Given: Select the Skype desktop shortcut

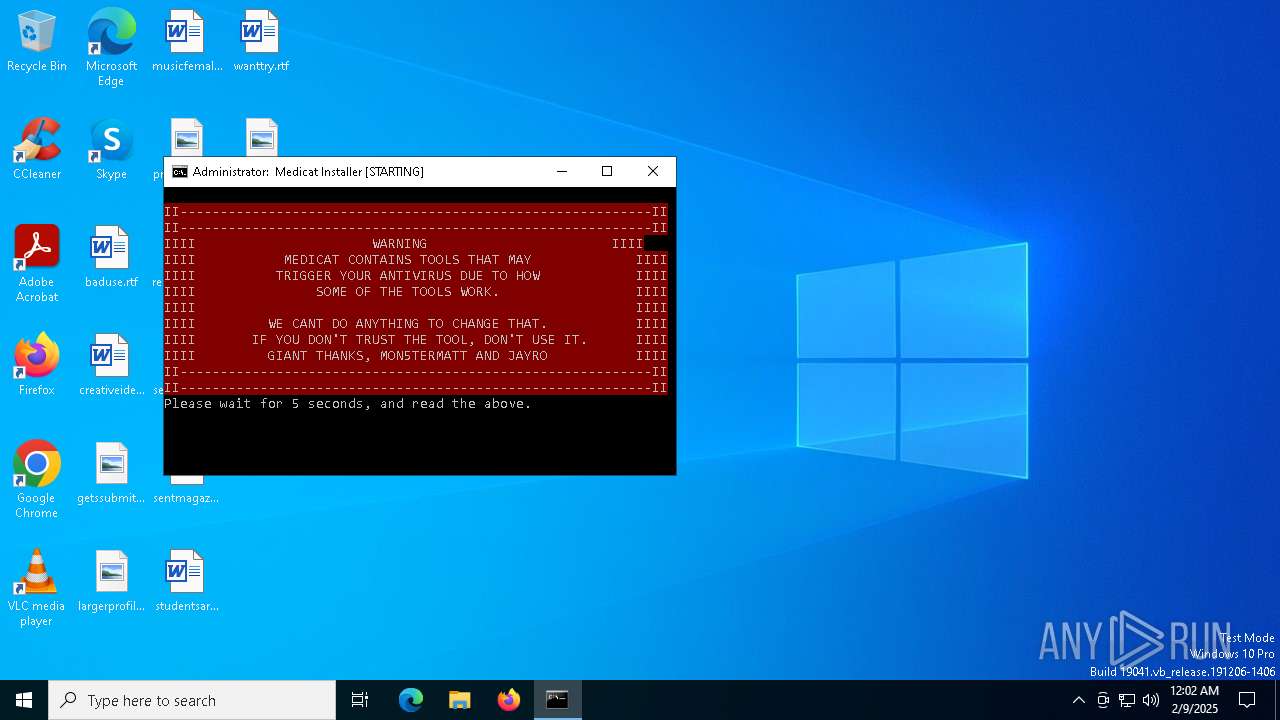Looking at the screenshot, I should [111, 150].
